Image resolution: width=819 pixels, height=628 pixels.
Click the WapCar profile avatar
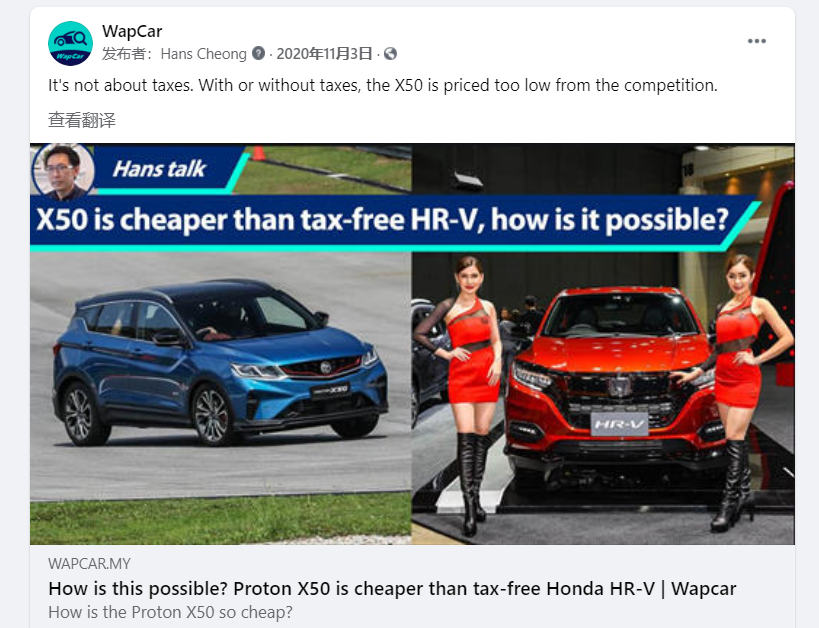tap(71, 43)
